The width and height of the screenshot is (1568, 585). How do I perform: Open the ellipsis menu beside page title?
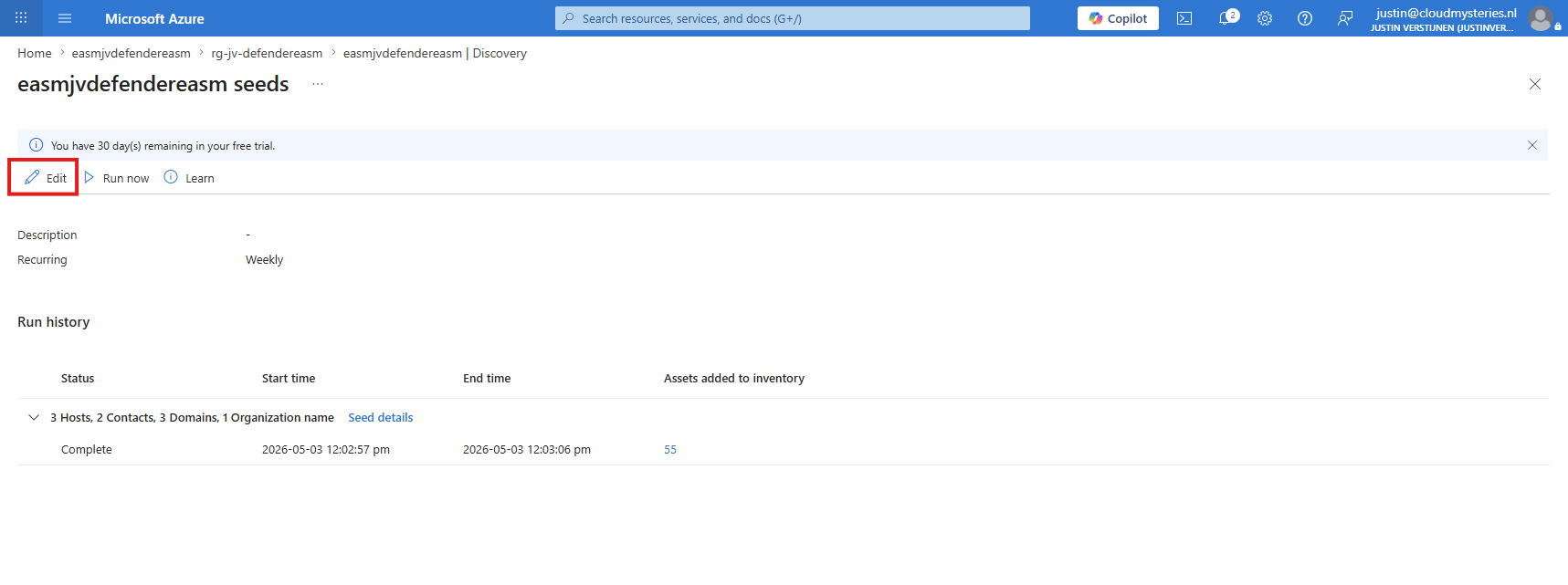click(x=318, y=84)
